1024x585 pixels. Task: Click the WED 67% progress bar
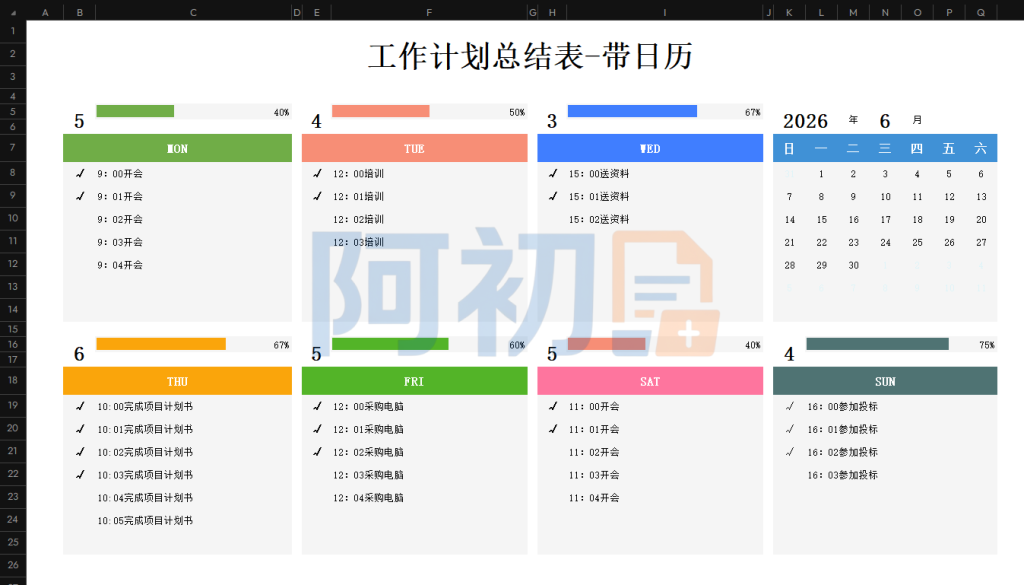[632, 111]
